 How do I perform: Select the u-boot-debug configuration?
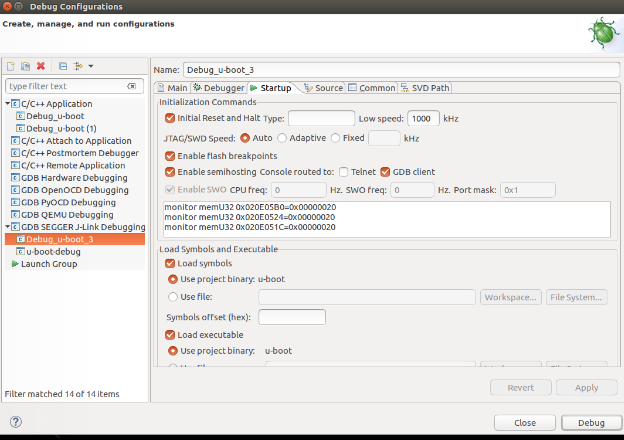point(53,252)
